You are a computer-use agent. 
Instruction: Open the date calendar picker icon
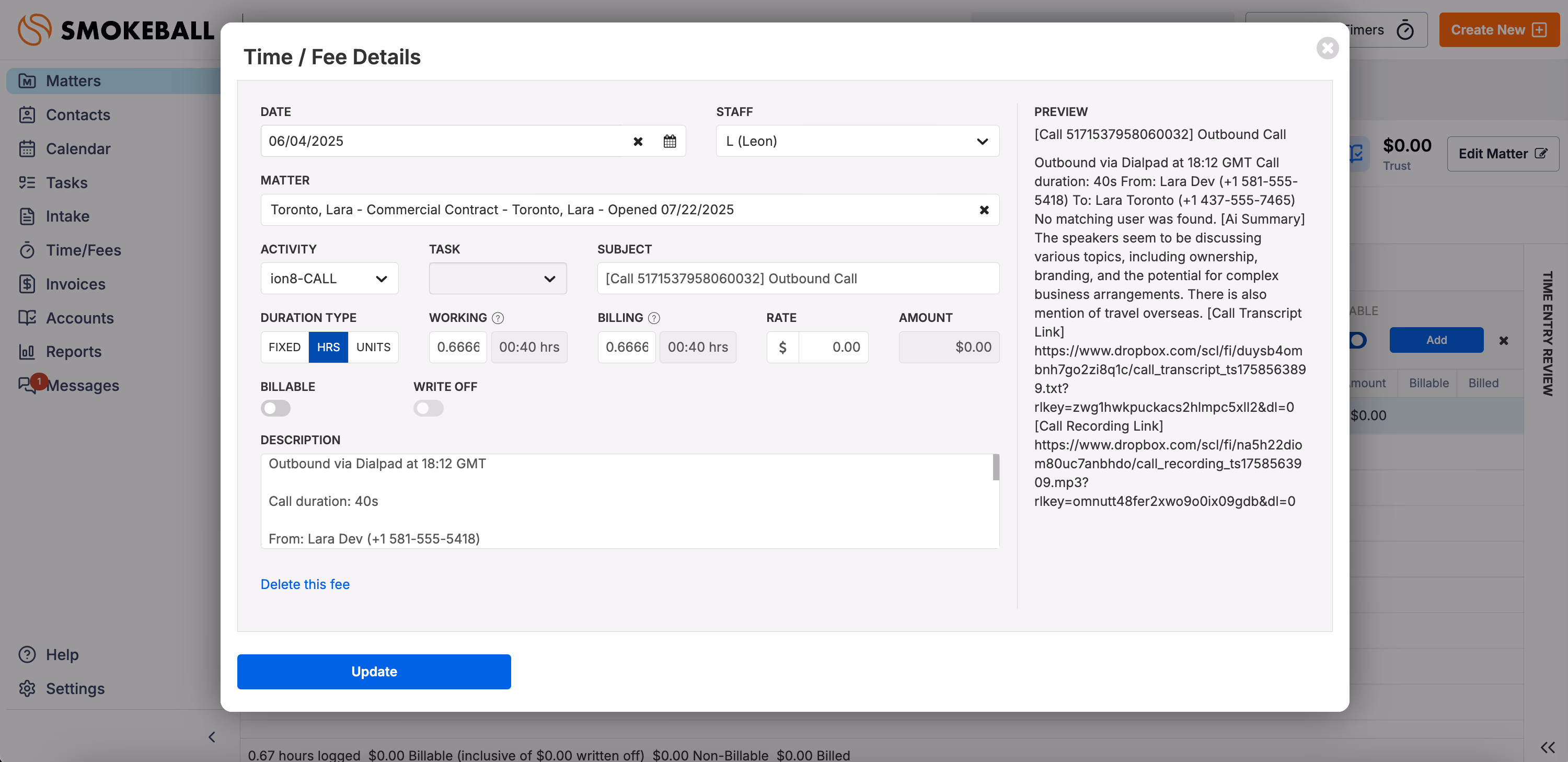click(670, 141)
